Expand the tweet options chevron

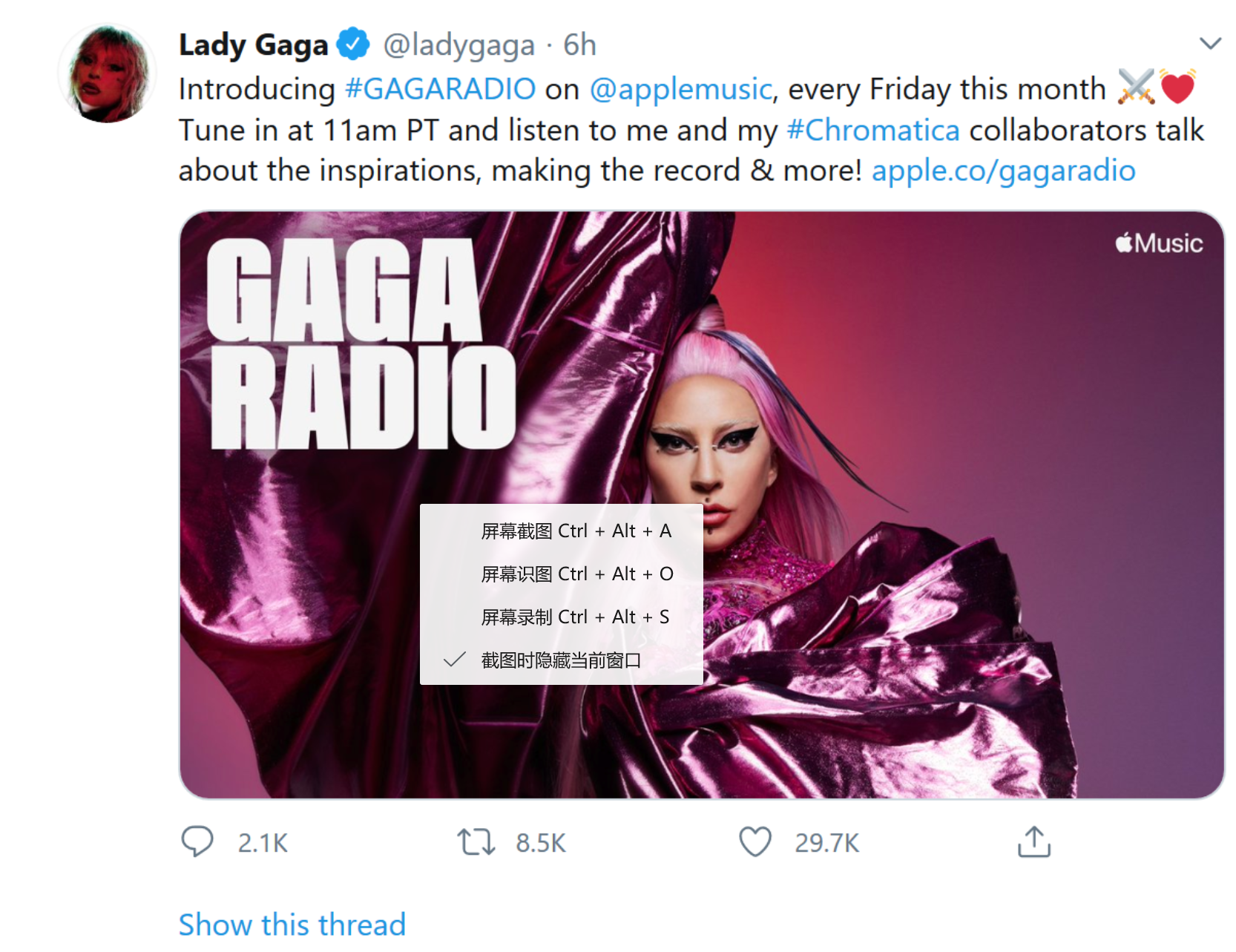1210,44
